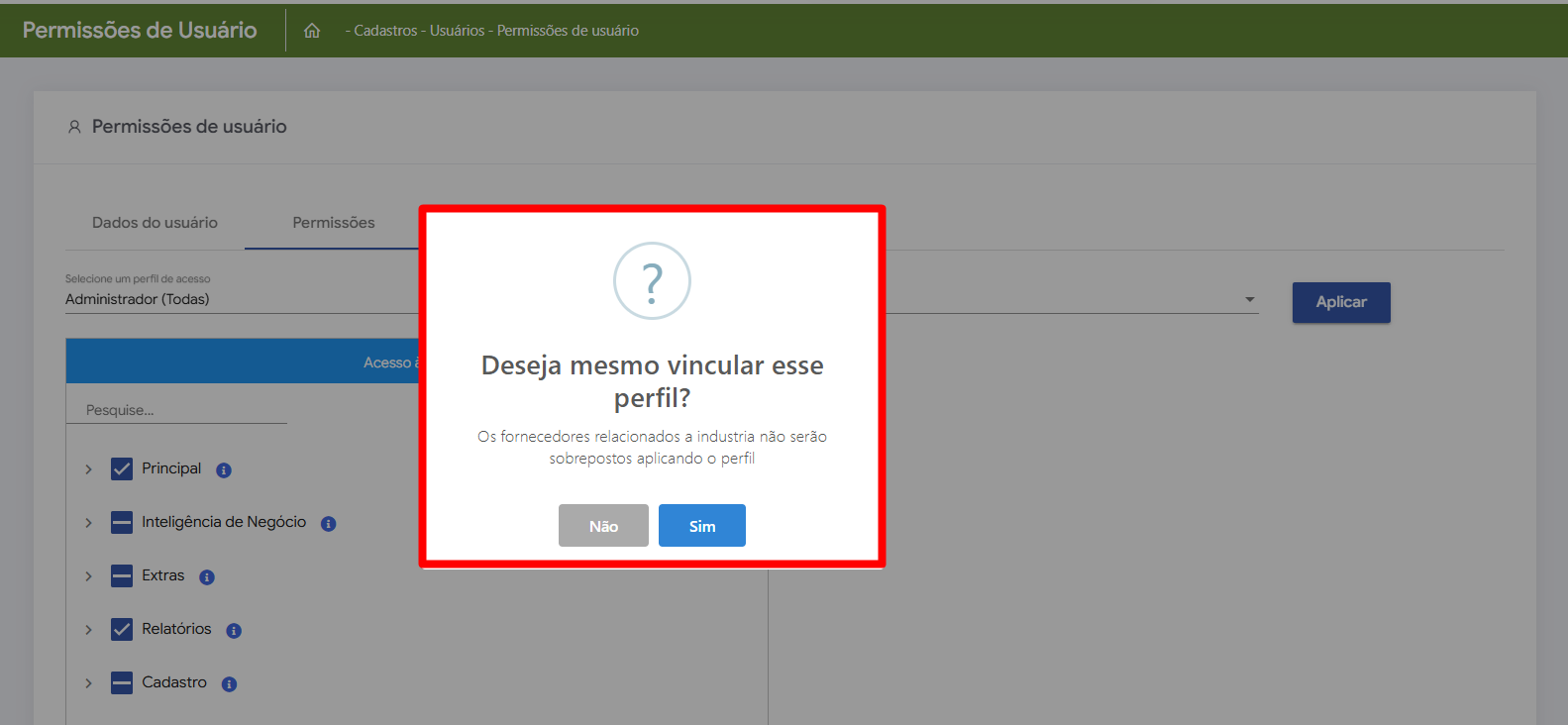The width and height of the screenshot is (1568, 725).
Task: Switch to Dados do usuário tab
Action: coord(155,223)
